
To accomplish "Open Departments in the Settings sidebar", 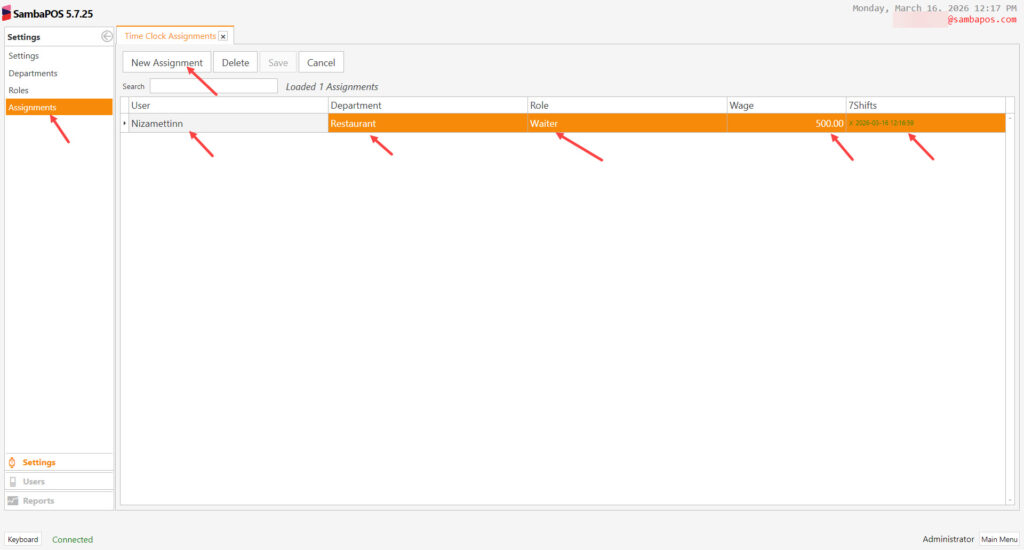I will (x=33, y=73).
